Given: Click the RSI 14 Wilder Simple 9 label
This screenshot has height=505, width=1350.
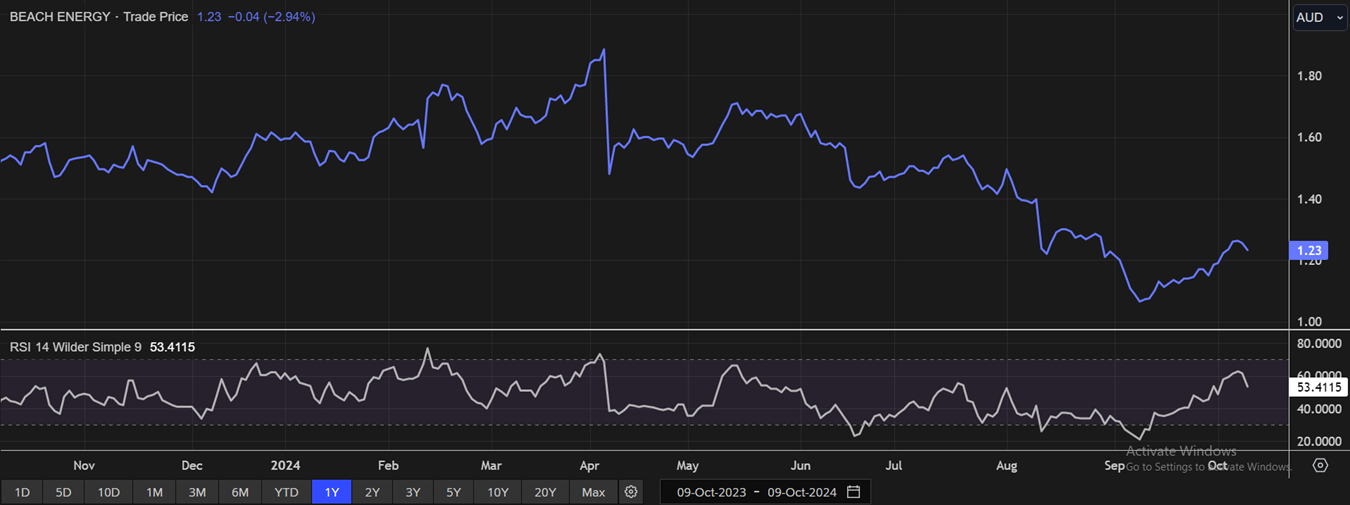Looking at the screenshot, I should [76, 347].
